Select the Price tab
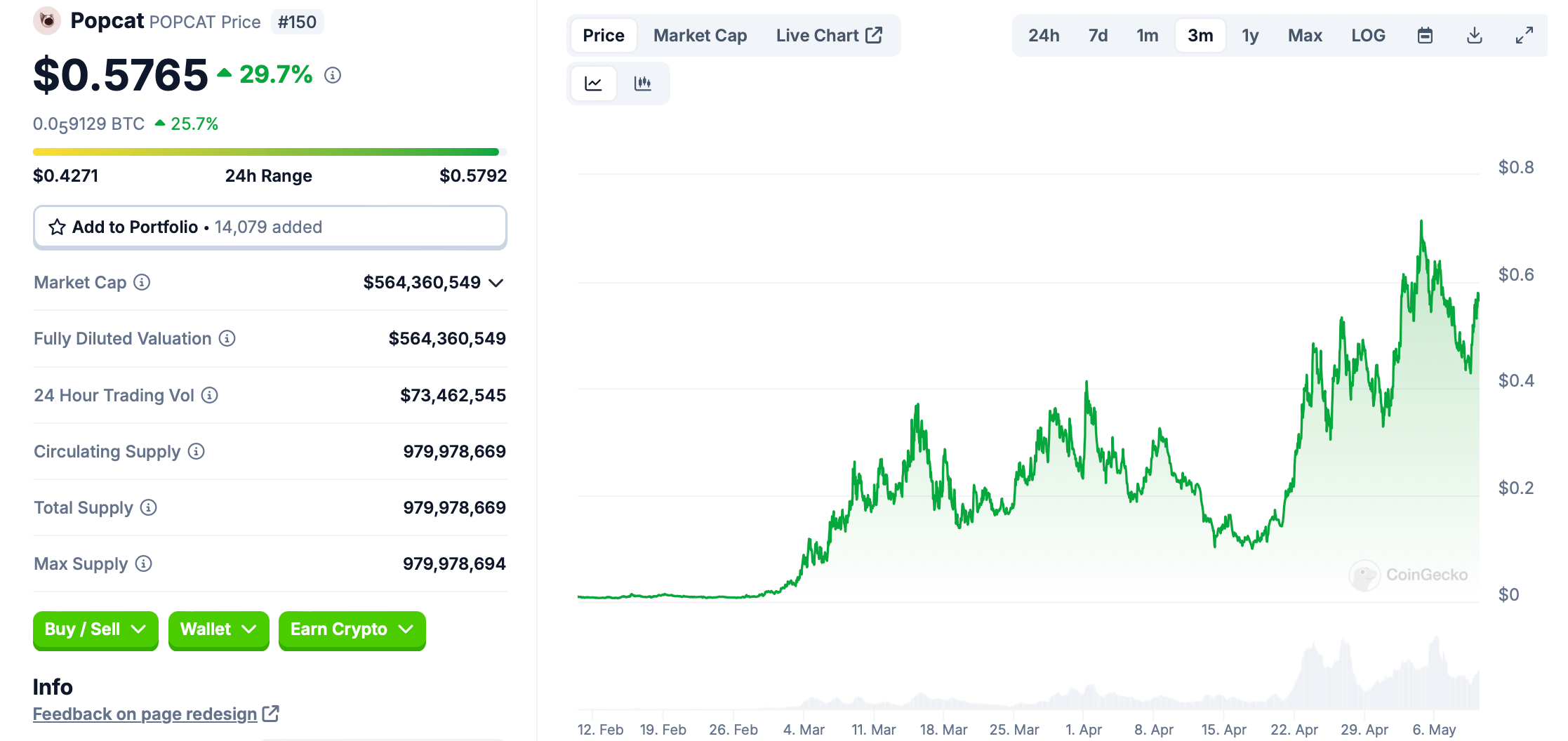Viewport: 1568px width, 741px height. pos(604,35)
